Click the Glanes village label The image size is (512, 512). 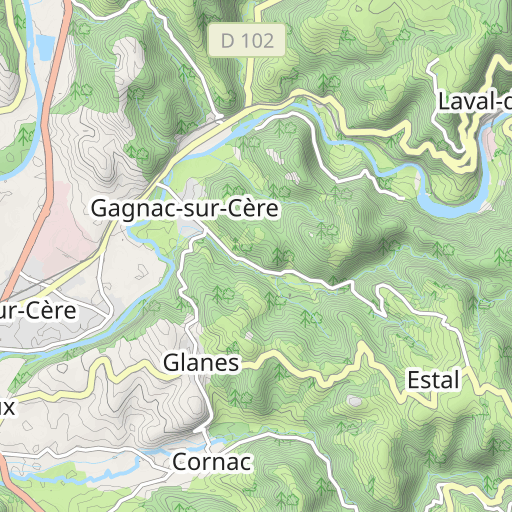(201, 363)
